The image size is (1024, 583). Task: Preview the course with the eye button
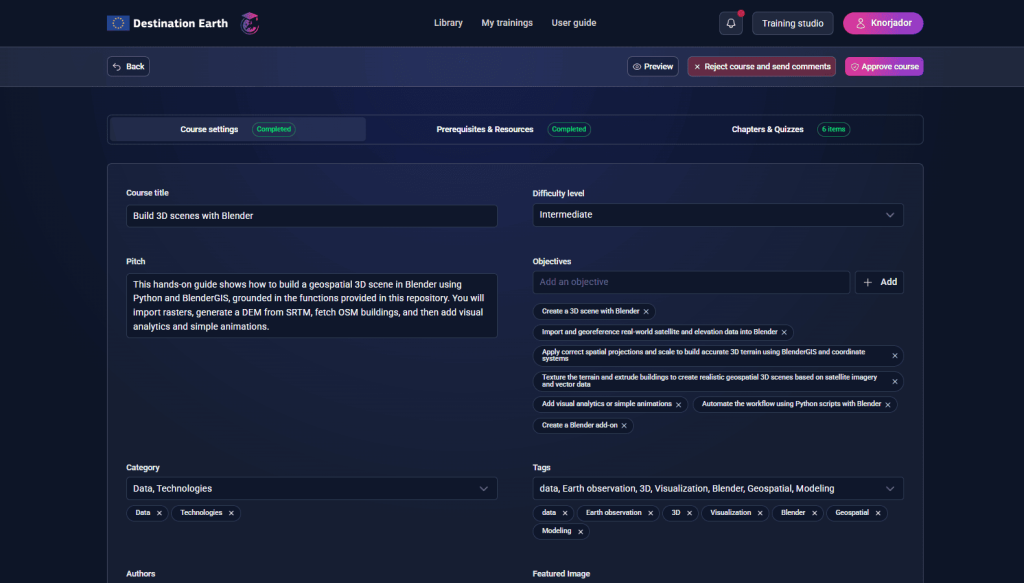coord(652,67)
